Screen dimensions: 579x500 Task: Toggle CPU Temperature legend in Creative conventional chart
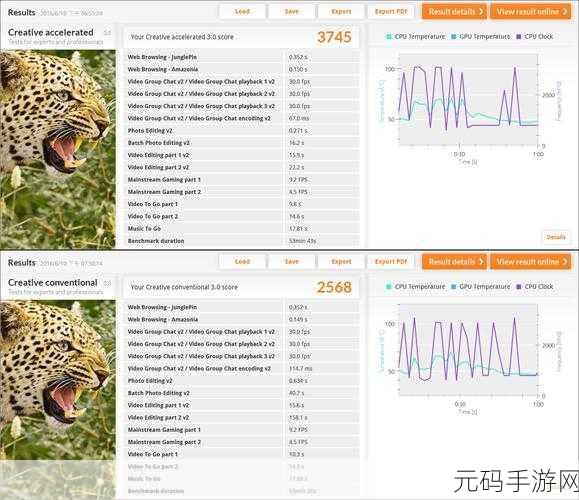pos(415,287)
